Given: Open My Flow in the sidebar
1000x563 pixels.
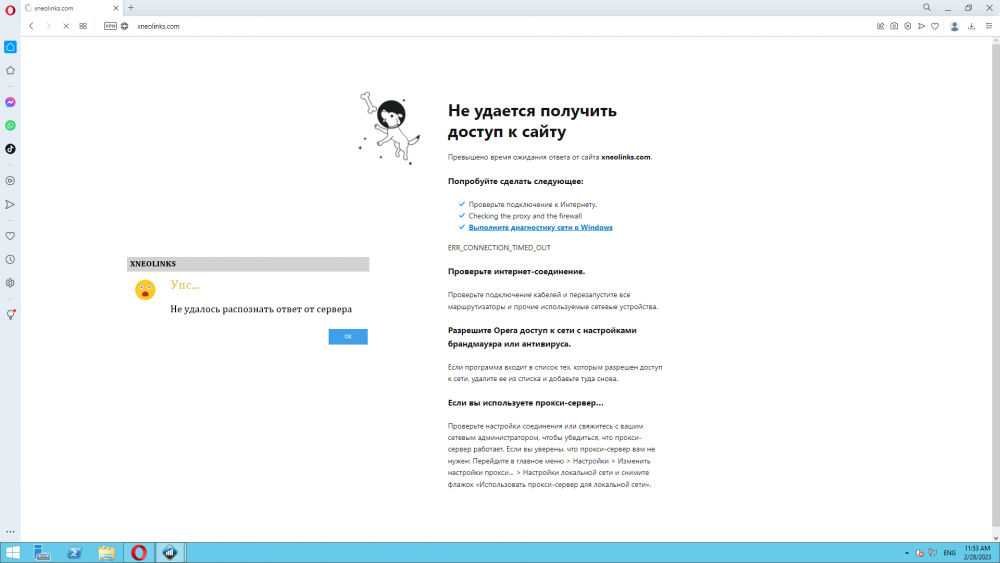Looking at the screenshot, I should tap(10, 205).
